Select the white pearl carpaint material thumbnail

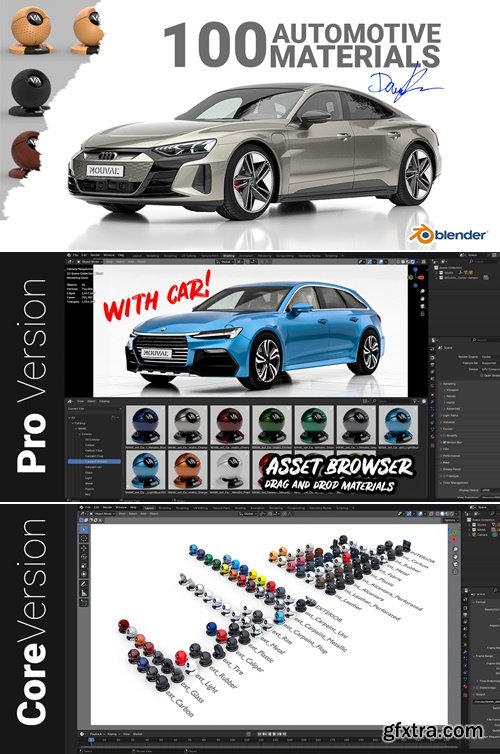coord(230,470)
